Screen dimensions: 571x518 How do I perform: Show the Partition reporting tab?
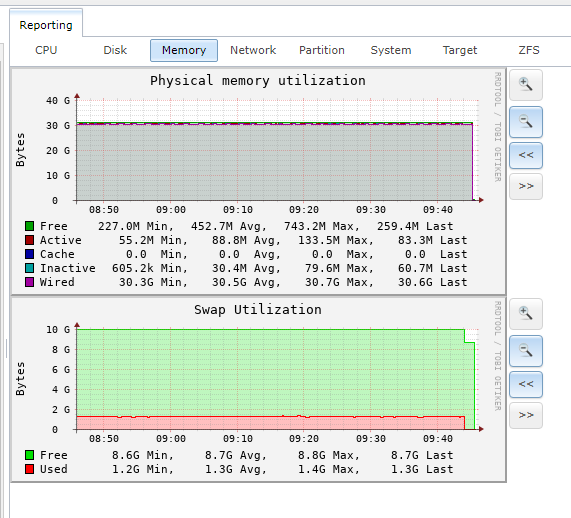pos(322,50)
